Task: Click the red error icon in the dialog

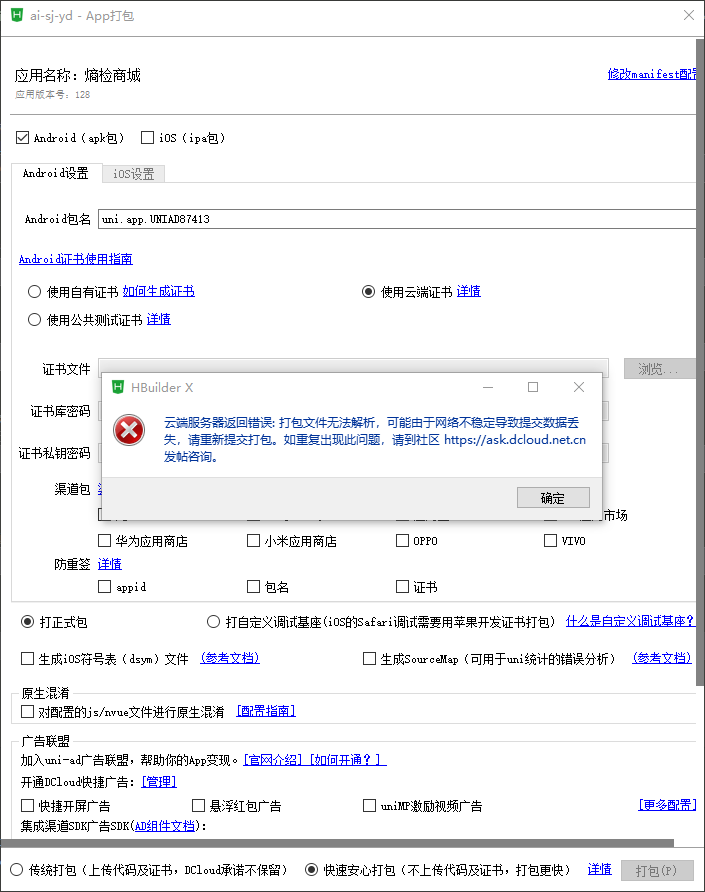Action: pyautogui.click(x=129, y=430)
